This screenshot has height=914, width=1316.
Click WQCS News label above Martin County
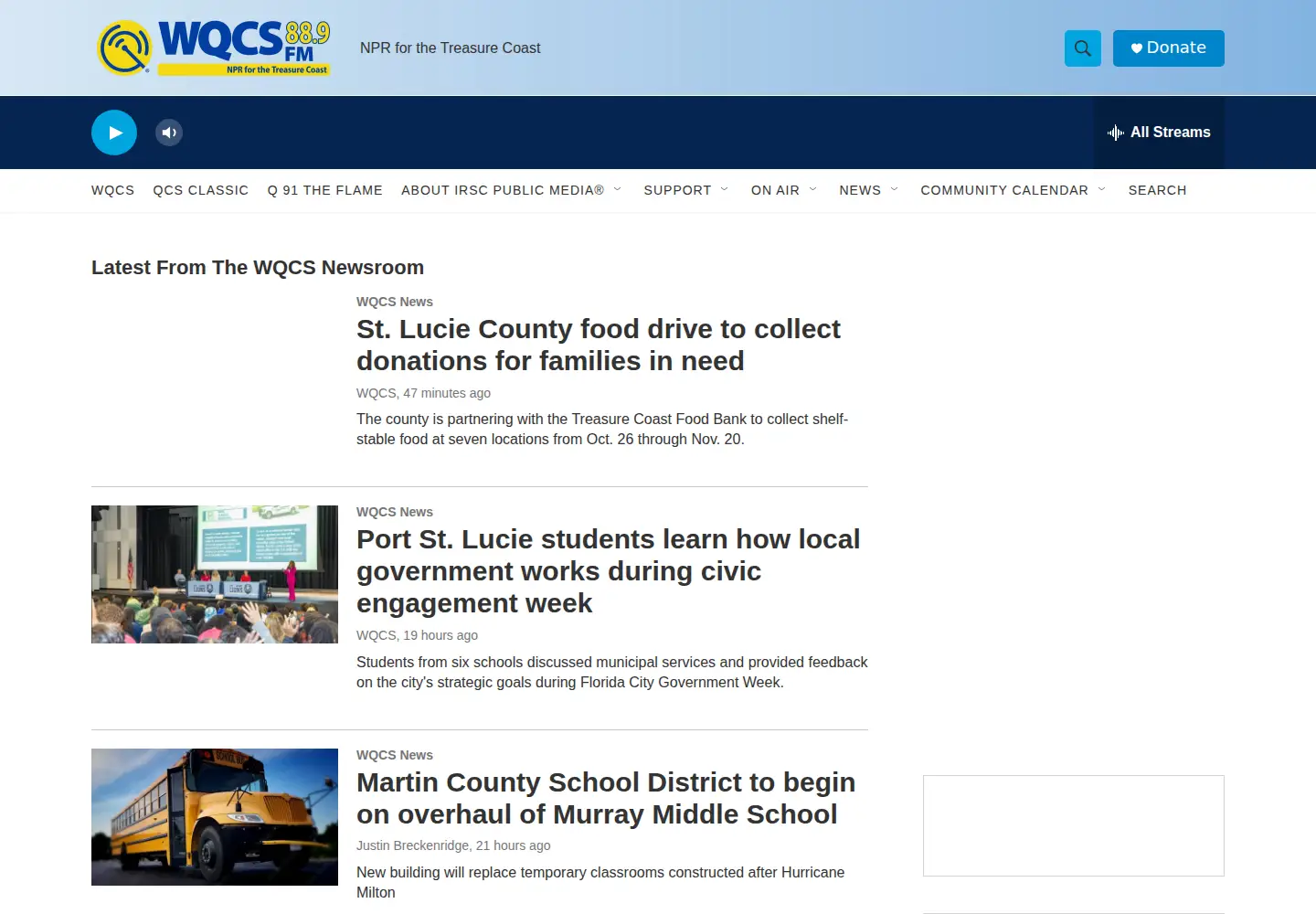(x=395, y=755)
